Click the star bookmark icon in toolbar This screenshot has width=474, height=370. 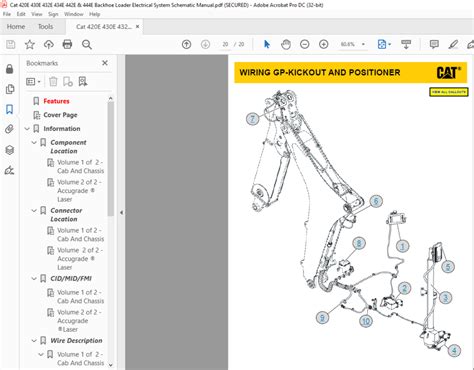tap(30, 44)
